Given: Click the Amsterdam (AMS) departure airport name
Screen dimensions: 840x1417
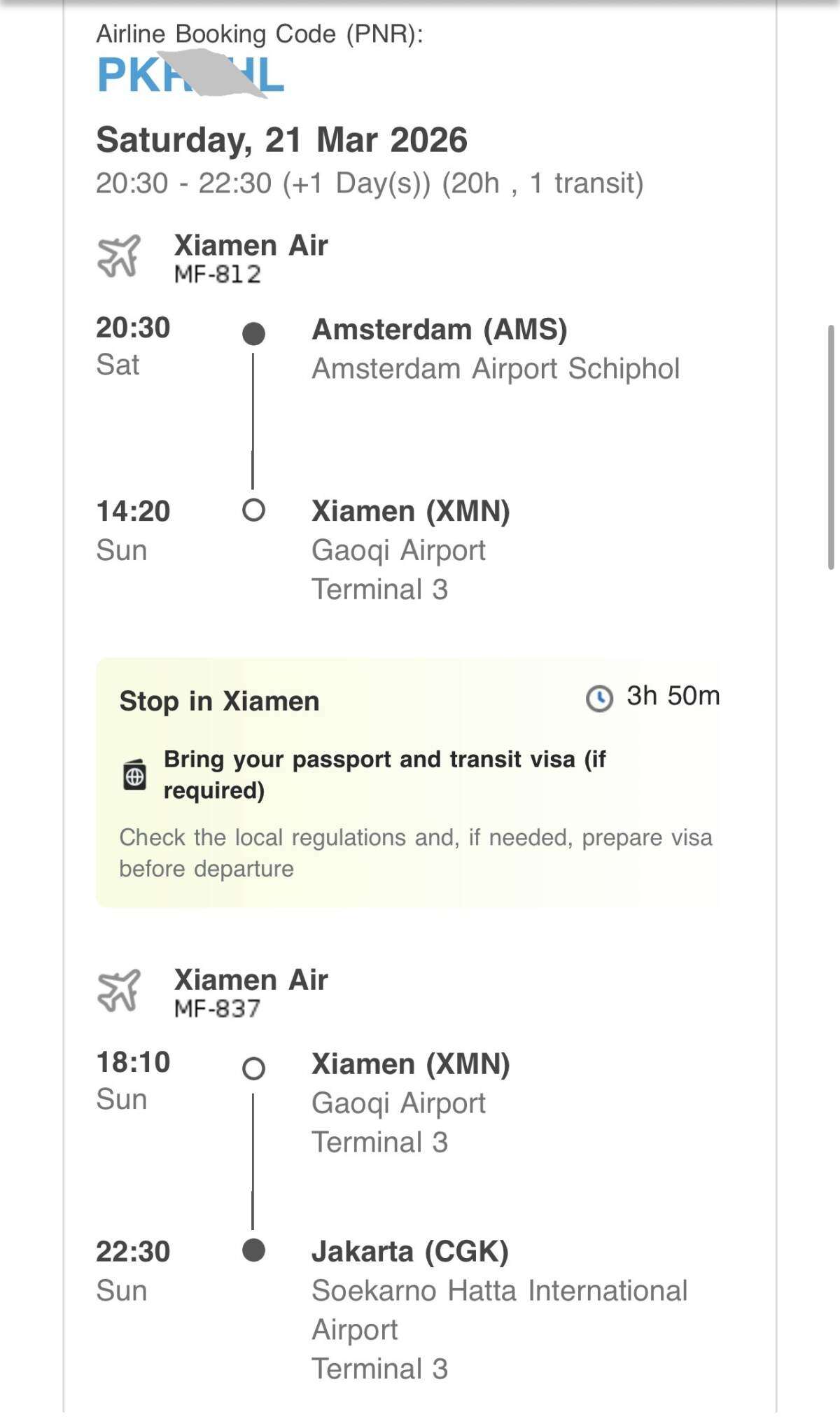Looking at the screenshot, I should (440, 330).
